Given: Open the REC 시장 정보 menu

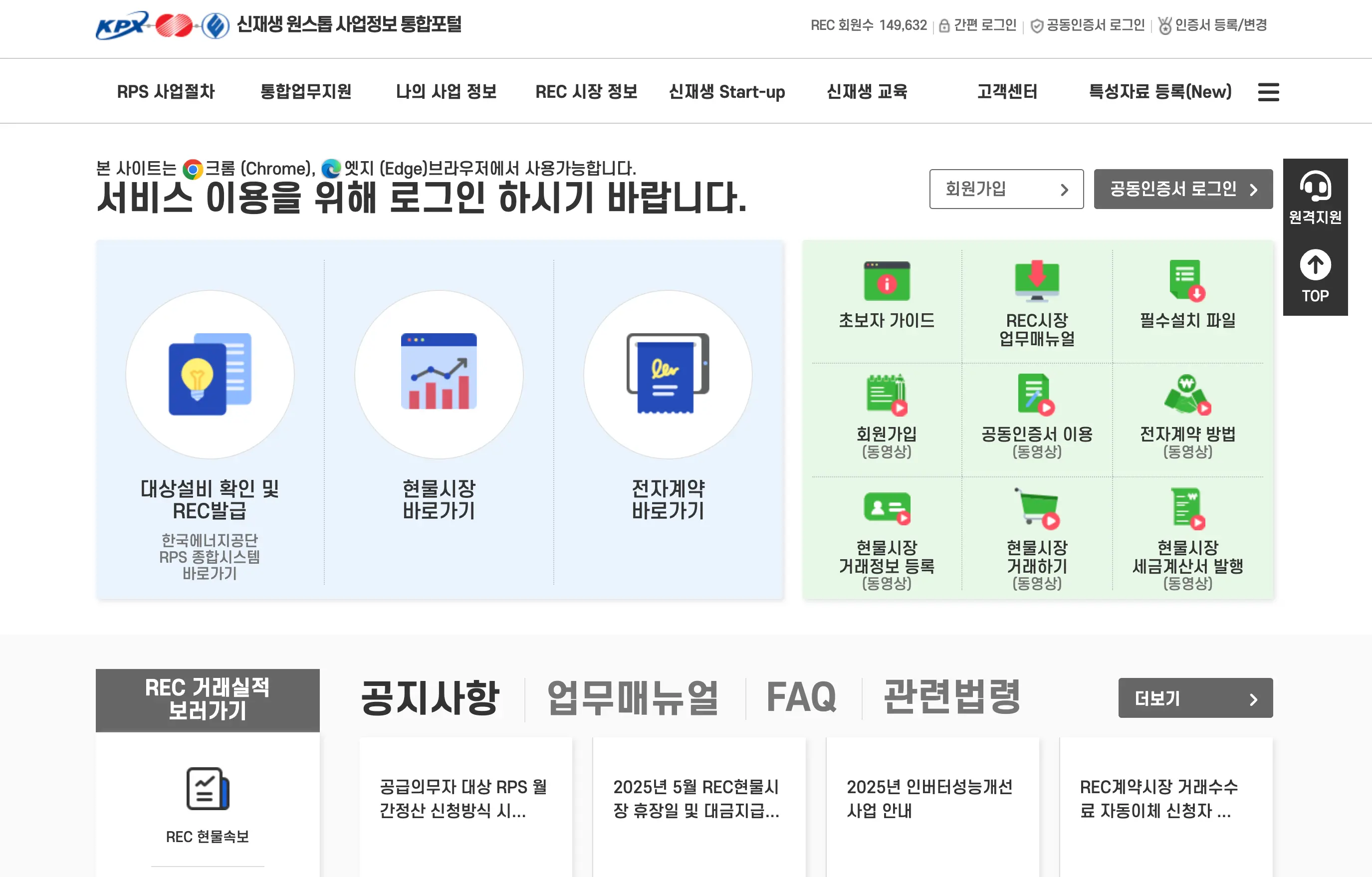Looking at the screenshot, I should point(586,92).
